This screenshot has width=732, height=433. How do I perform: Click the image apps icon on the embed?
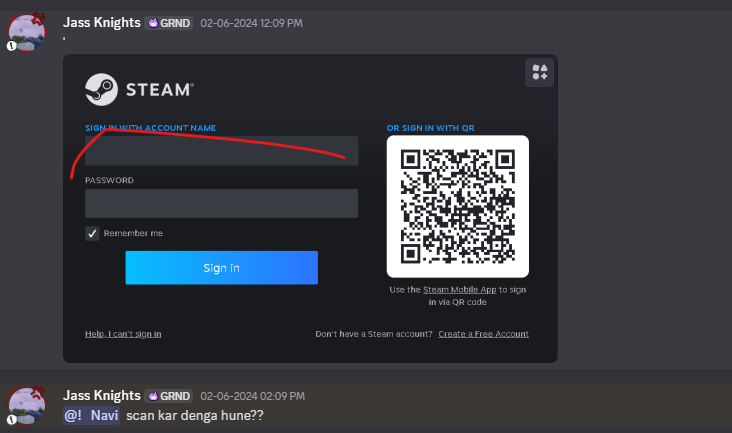coord(539,72)
